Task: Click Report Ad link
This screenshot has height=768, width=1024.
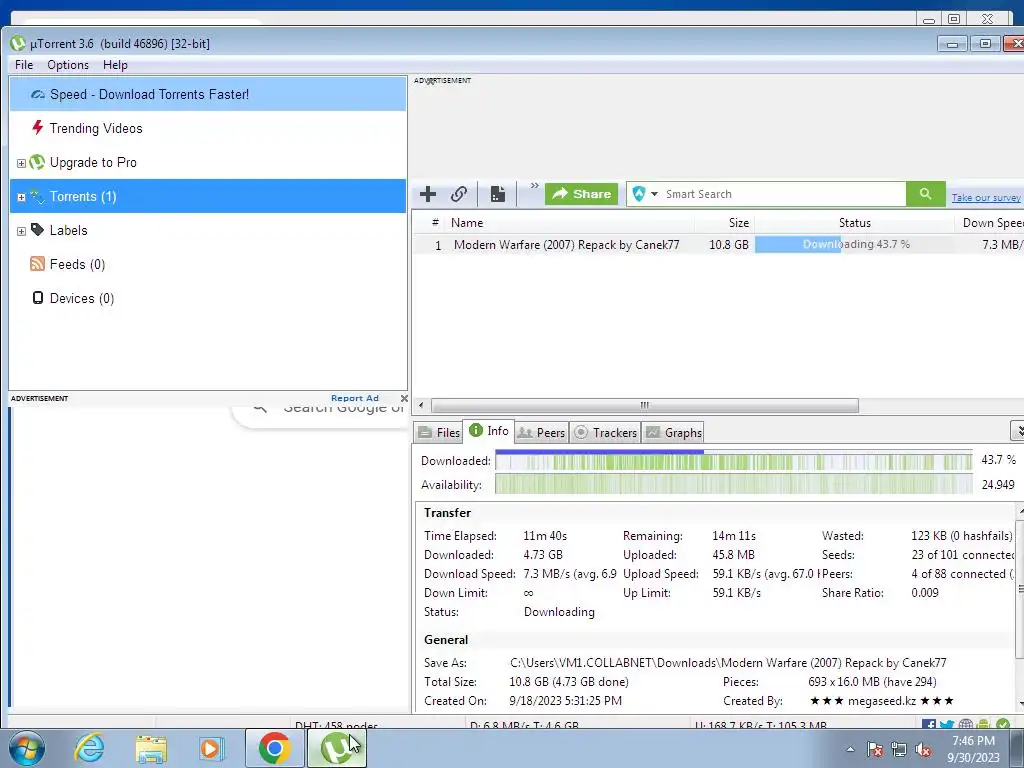Action: coord(355,398)
